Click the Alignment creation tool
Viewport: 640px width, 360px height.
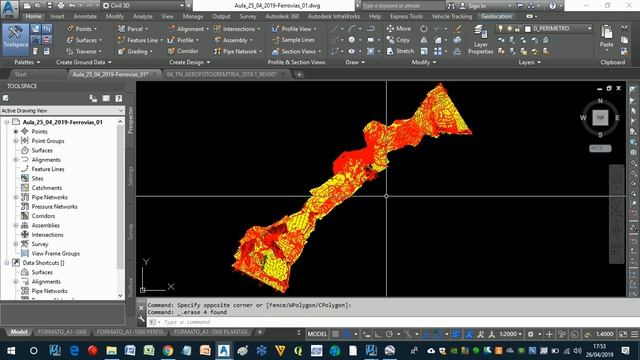tap(187, 29)
